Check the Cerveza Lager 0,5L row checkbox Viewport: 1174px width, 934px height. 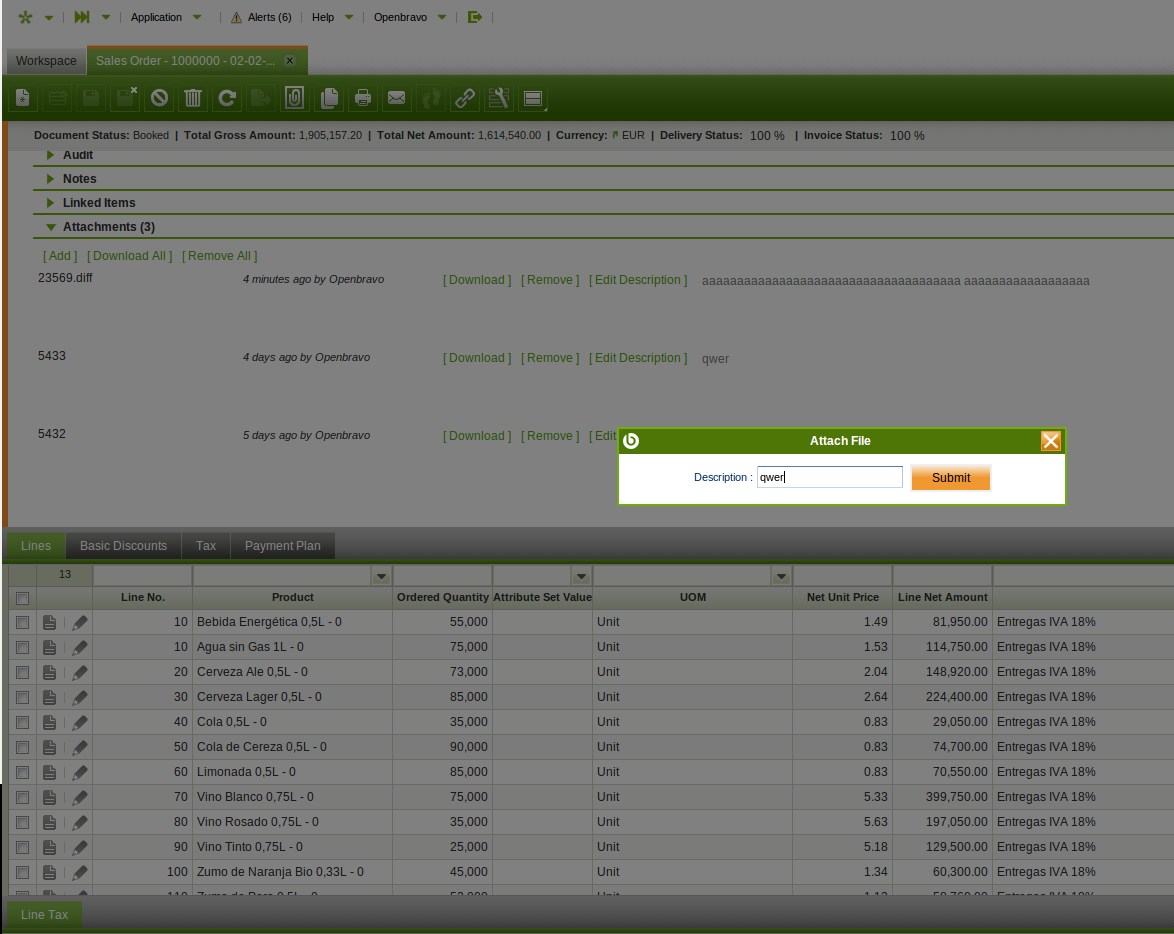22,697
